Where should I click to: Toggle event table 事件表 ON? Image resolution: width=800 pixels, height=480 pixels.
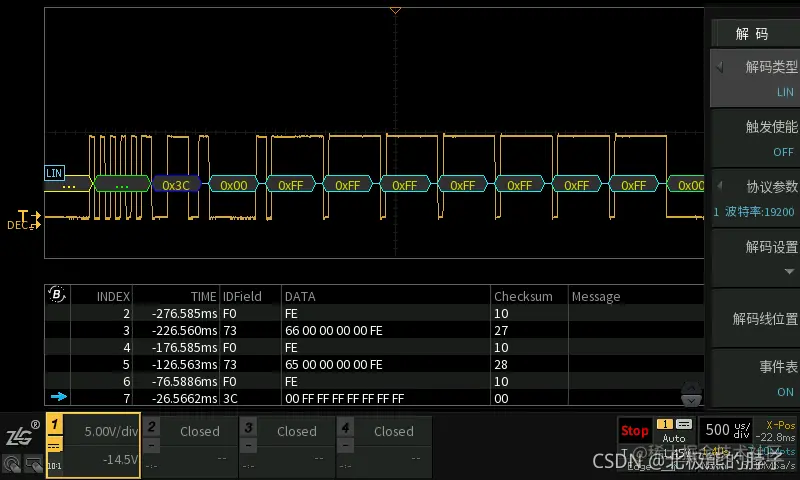(755, 378)
